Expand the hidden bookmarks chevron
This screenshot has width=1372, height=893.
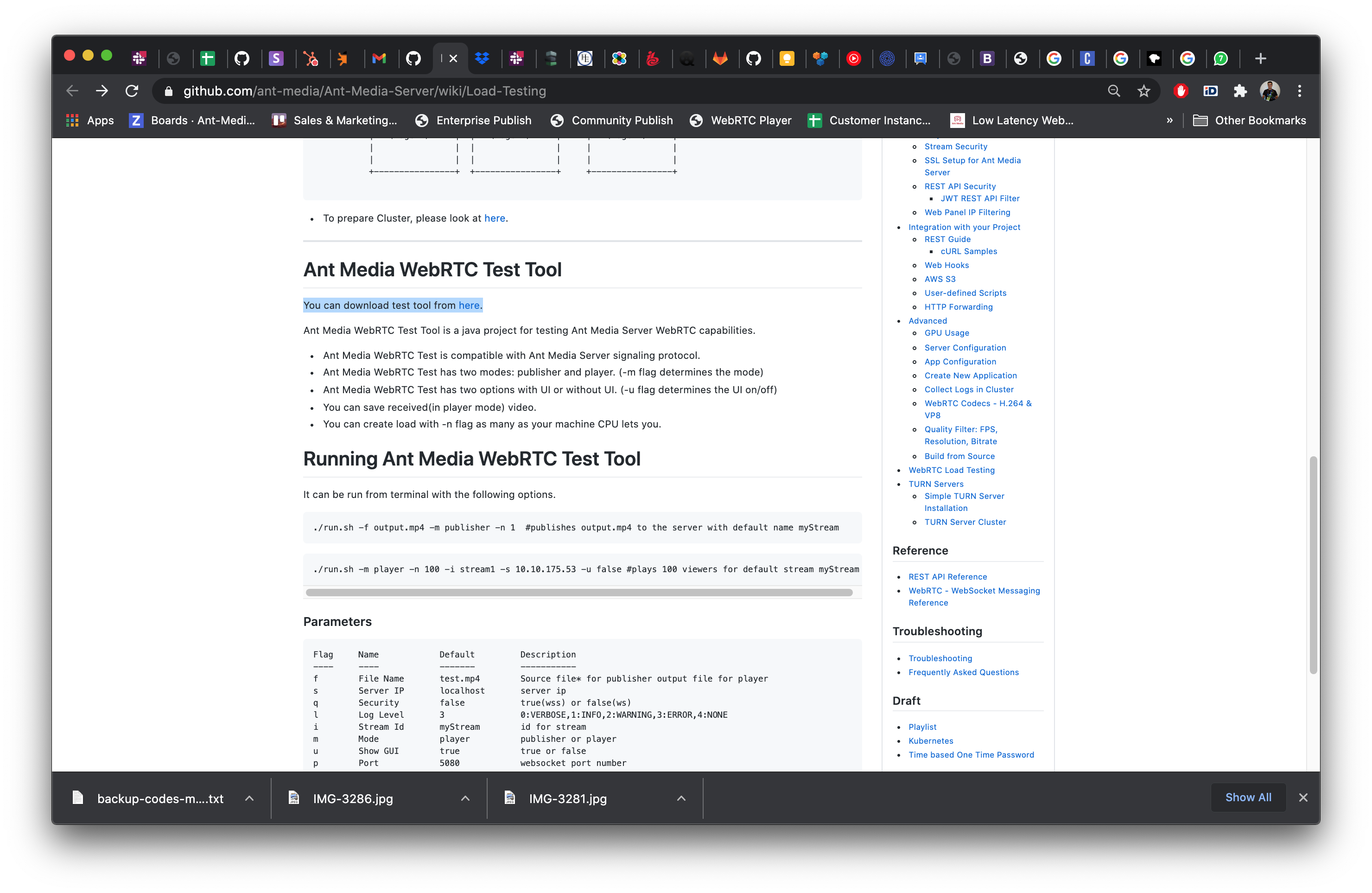[1169, 121]
